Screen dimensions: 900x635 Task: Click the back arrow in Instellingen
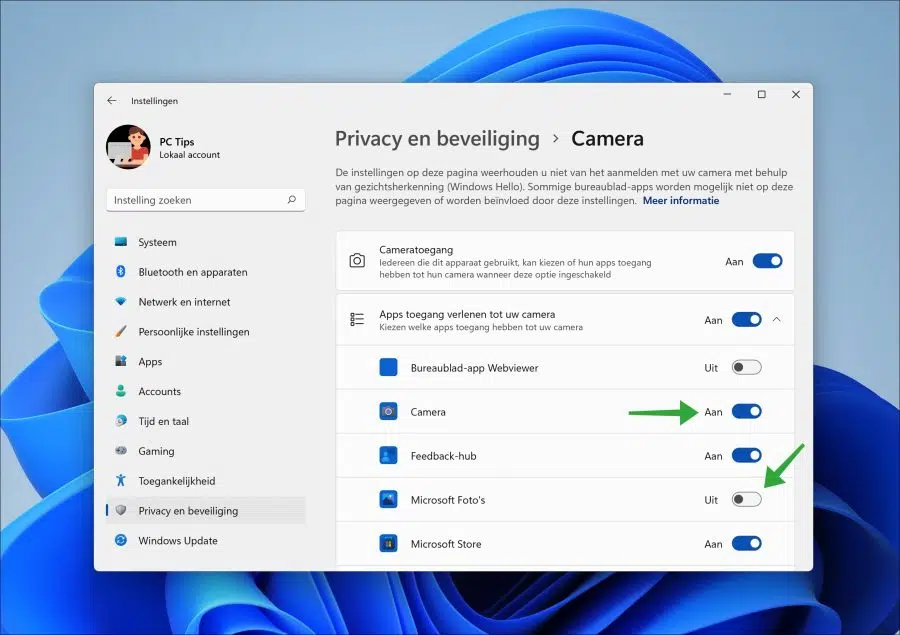coord(111,100)
